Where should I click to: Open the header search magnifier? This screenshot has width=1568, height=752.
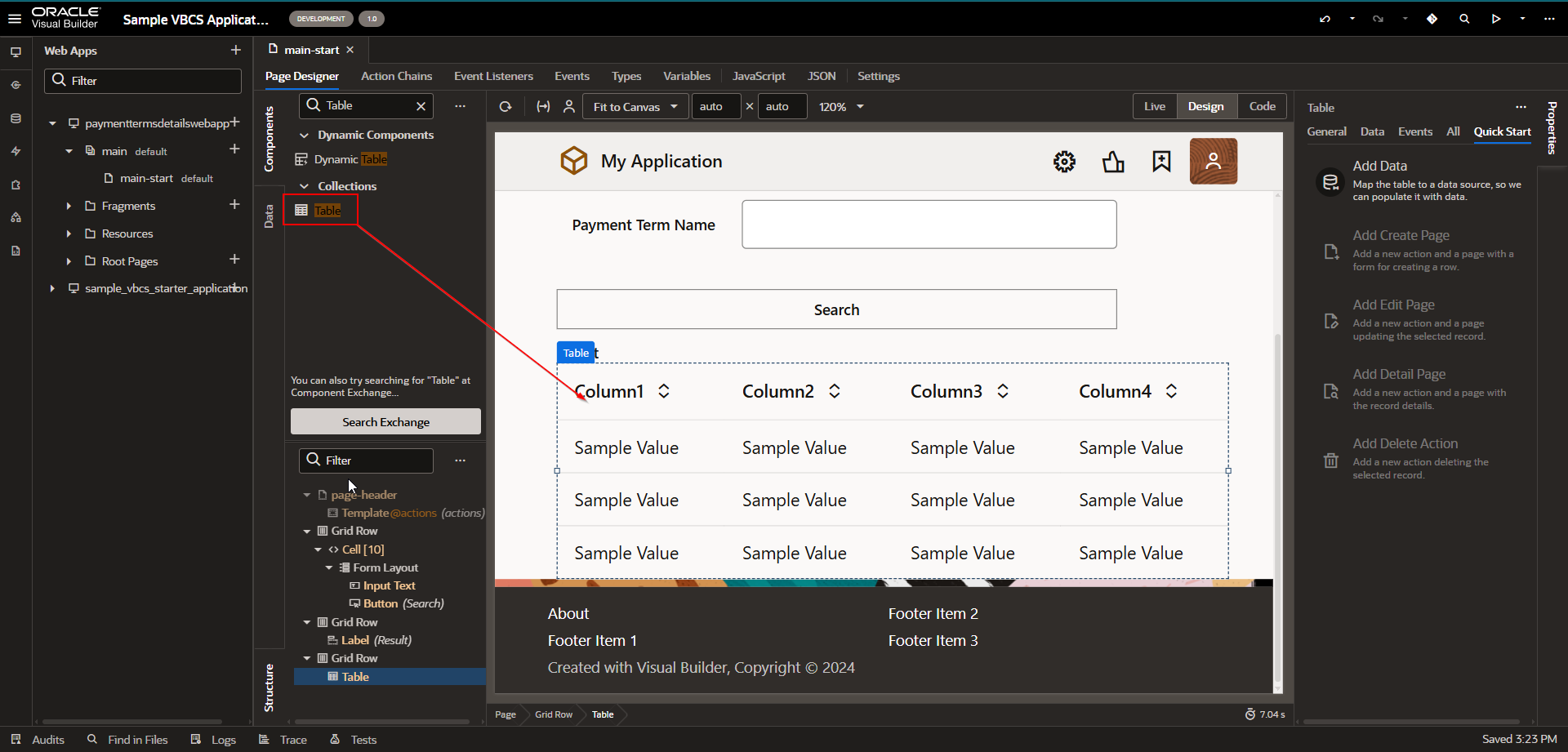pyautogui.click(x=1464, y=19)
